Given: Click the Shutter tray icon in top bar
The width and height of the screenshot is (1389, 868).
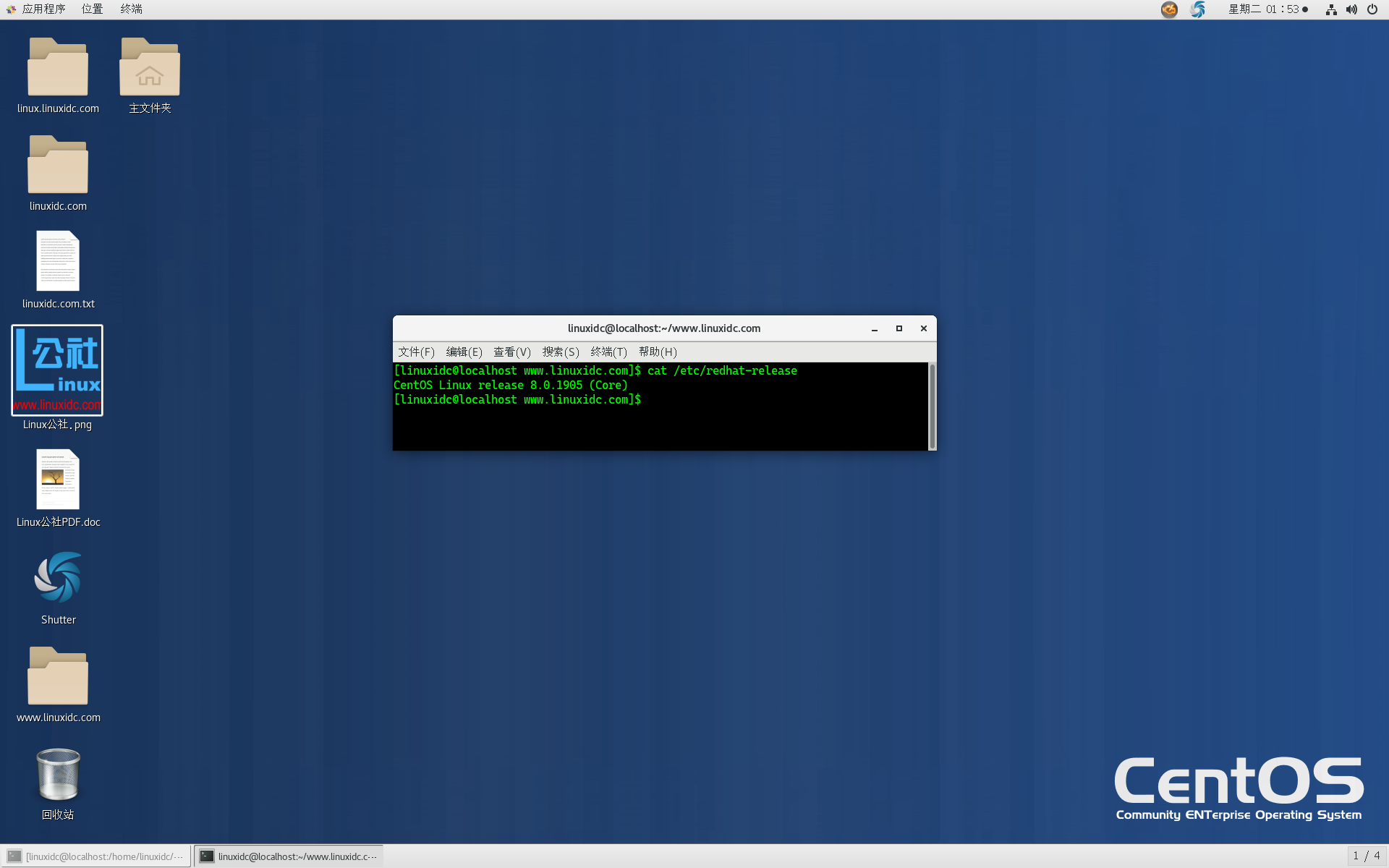Looking at the screenshot, I should pos(1198,9).
